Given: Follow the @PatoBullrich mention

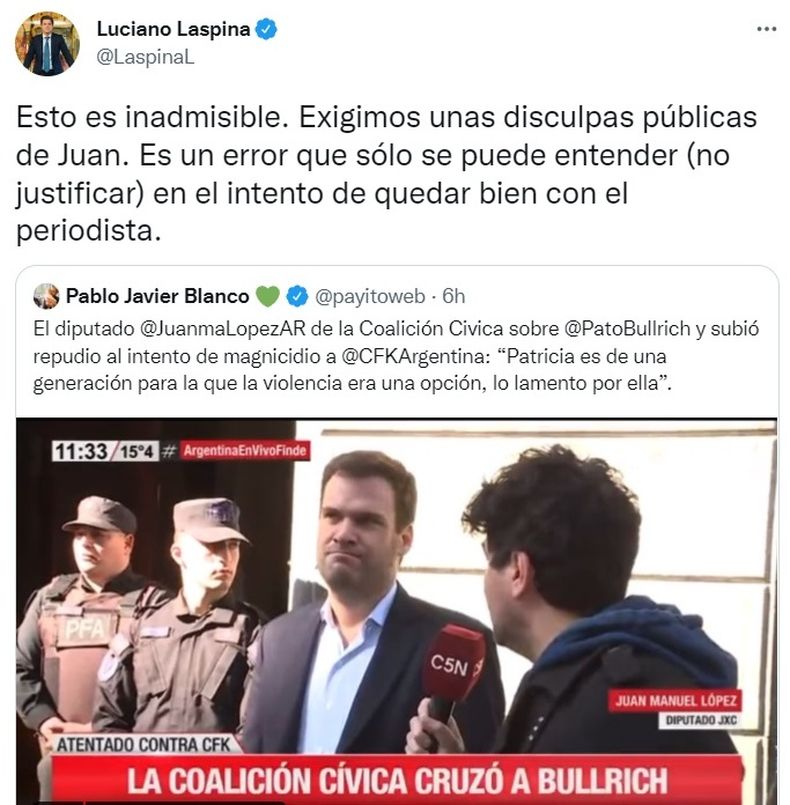Looking at the screenshot, I should pyautogui.click(x=627, y=329).
